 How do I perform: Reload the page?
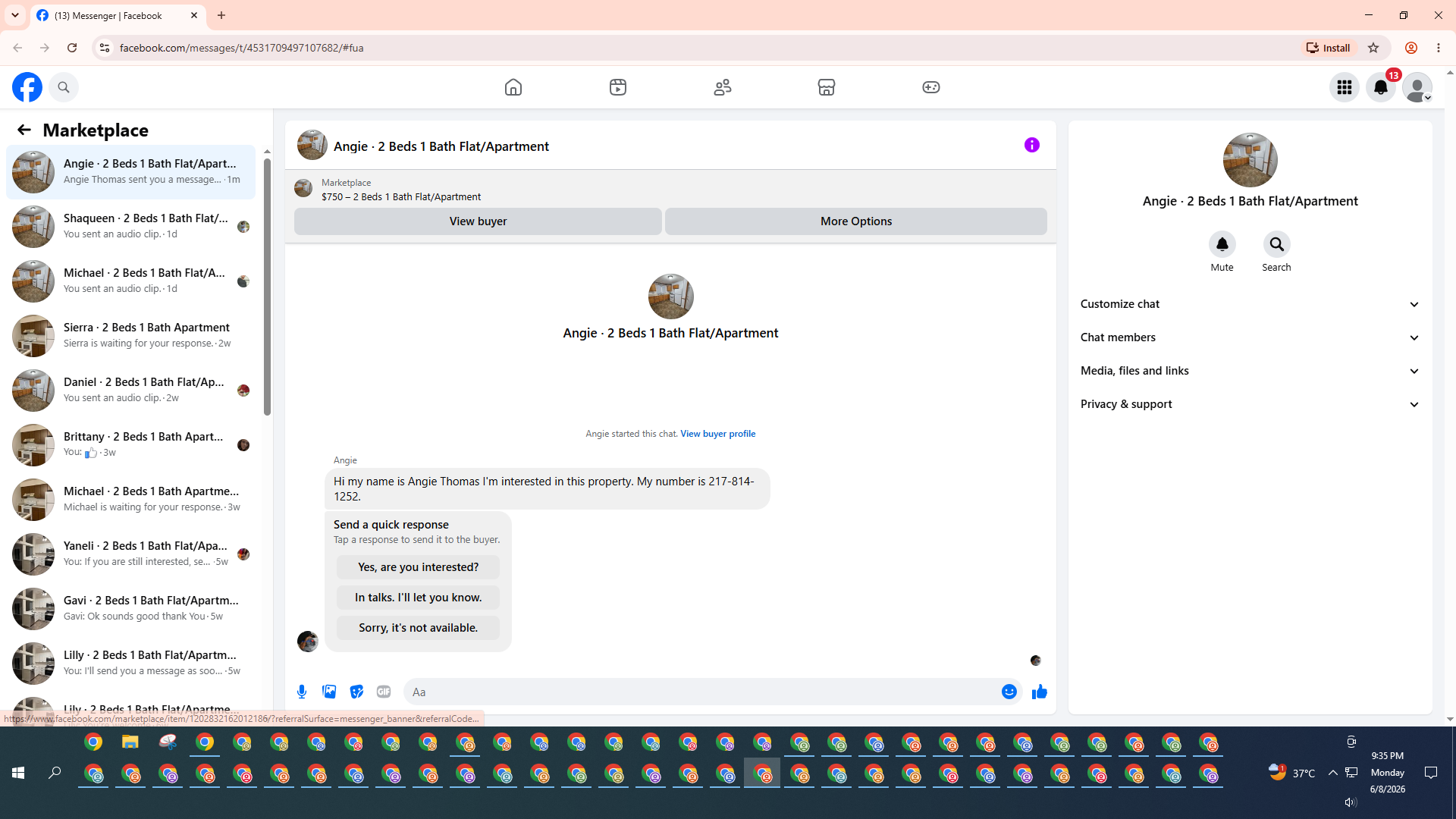tap(72, 48)
